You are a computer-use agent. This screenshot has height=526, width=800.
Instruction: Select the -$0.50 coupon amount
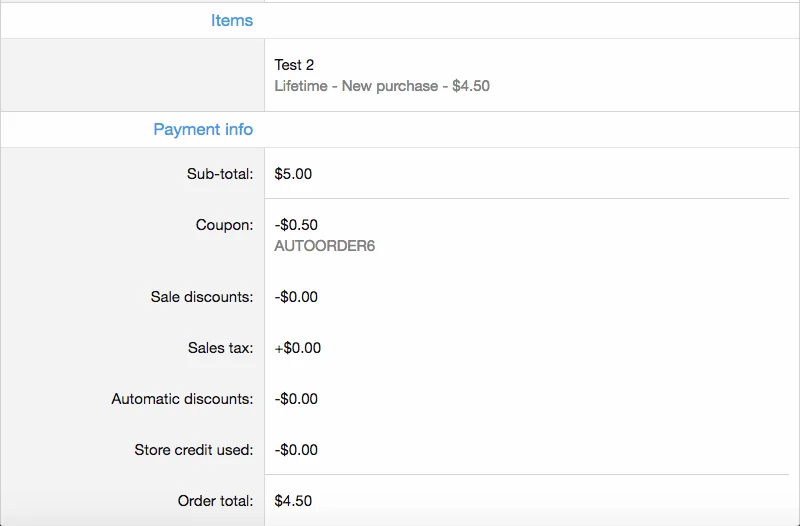pos(296,225)
